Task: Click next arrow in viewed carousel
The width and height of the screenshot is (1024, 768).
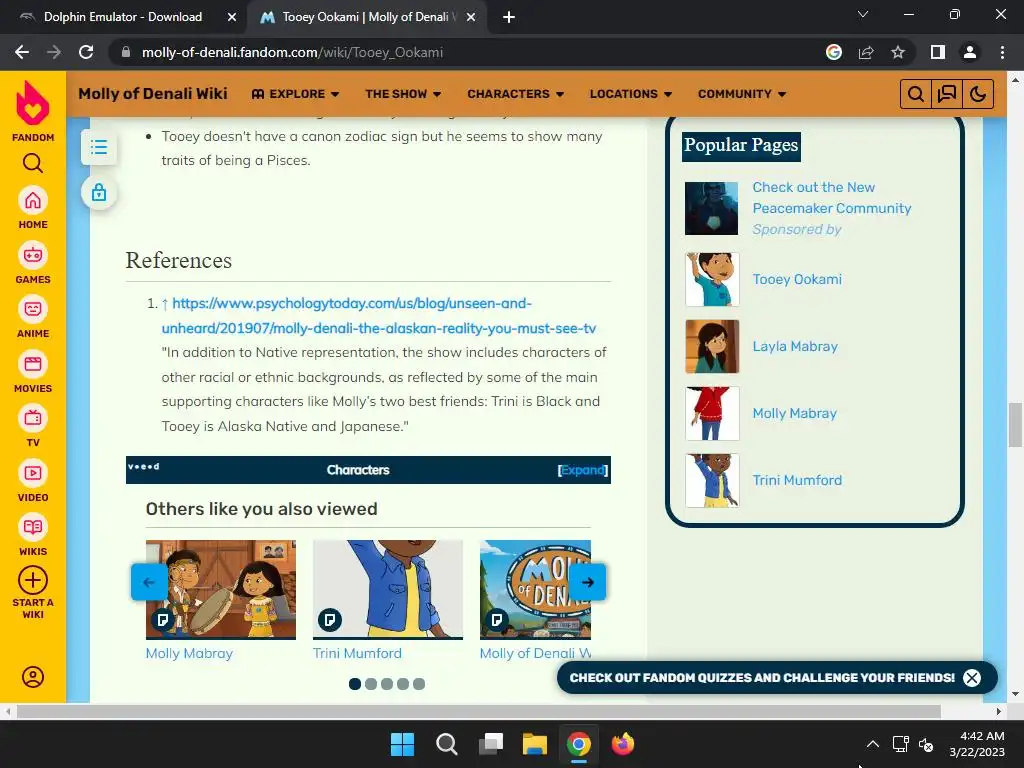Action: click(x=588, y=582)
